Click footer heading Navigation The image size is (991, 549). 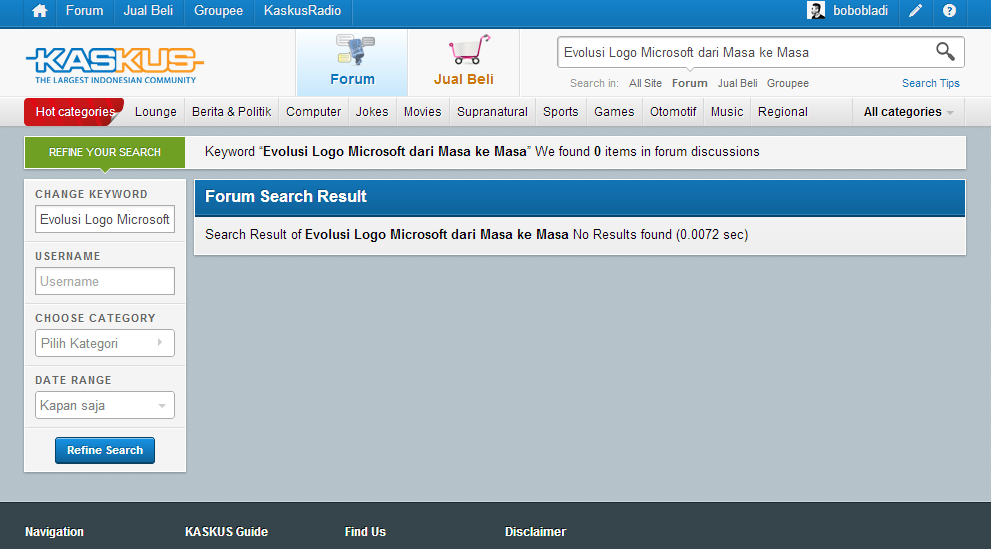point(54,532)
